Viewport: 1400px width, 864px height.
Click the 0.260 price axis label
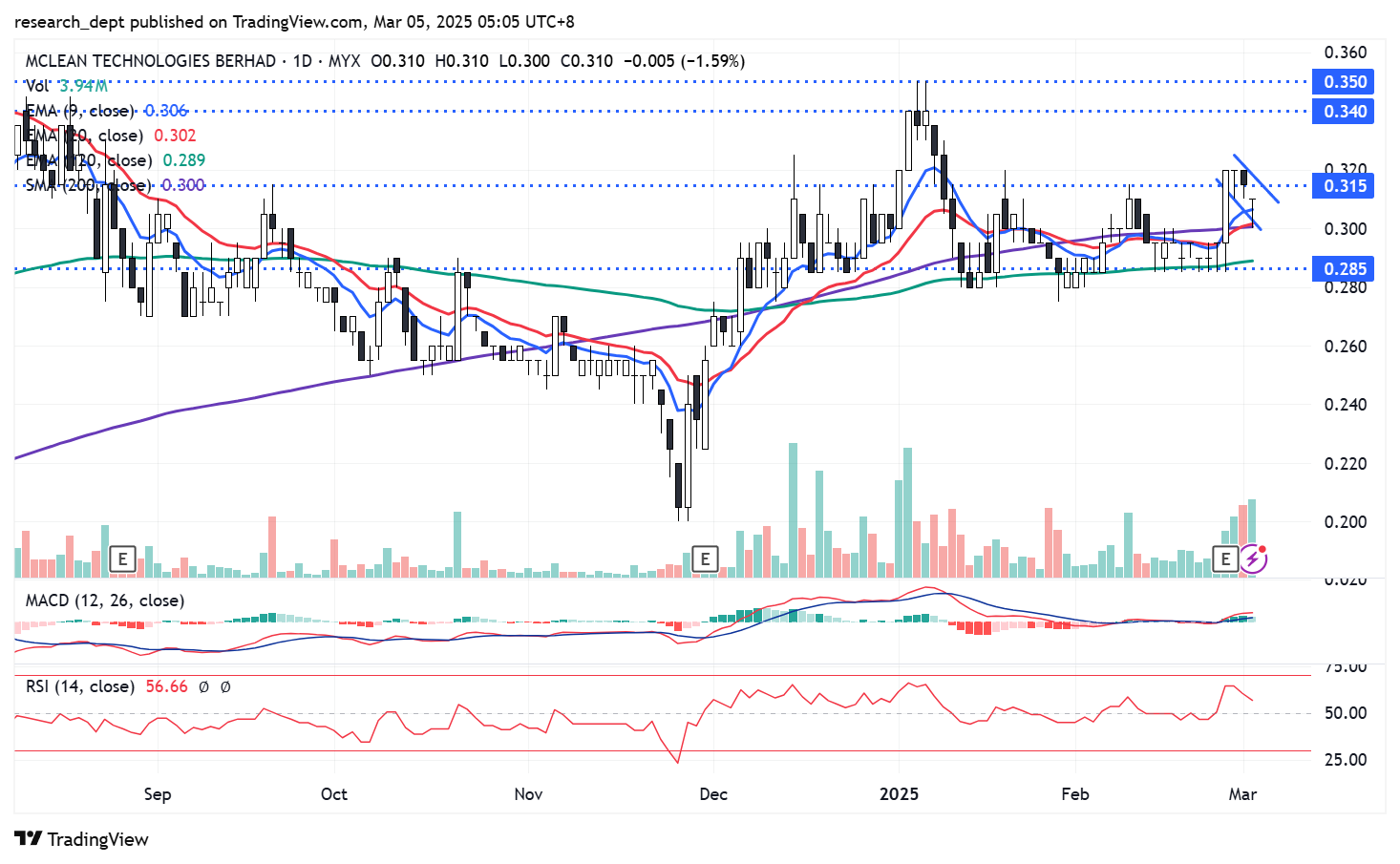pos(1346,347)
